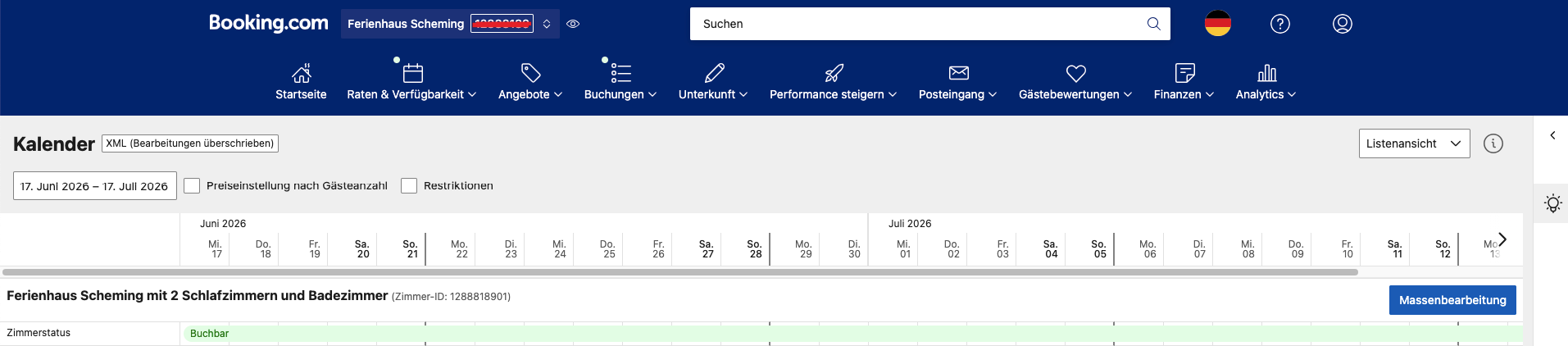Open the Startseite house icon

pyautogui.click(x=302, y=73)
